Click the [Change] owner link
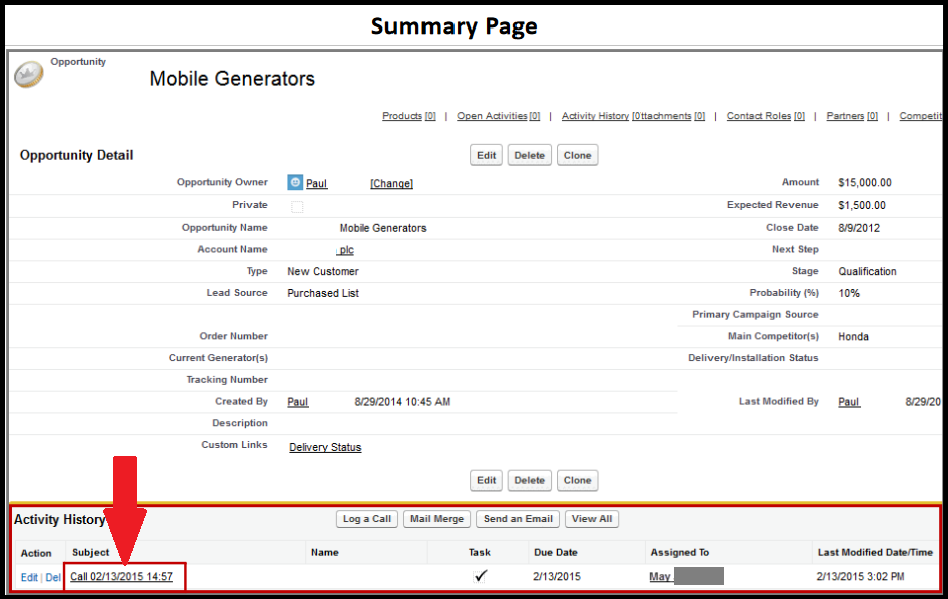 (391, 183)
